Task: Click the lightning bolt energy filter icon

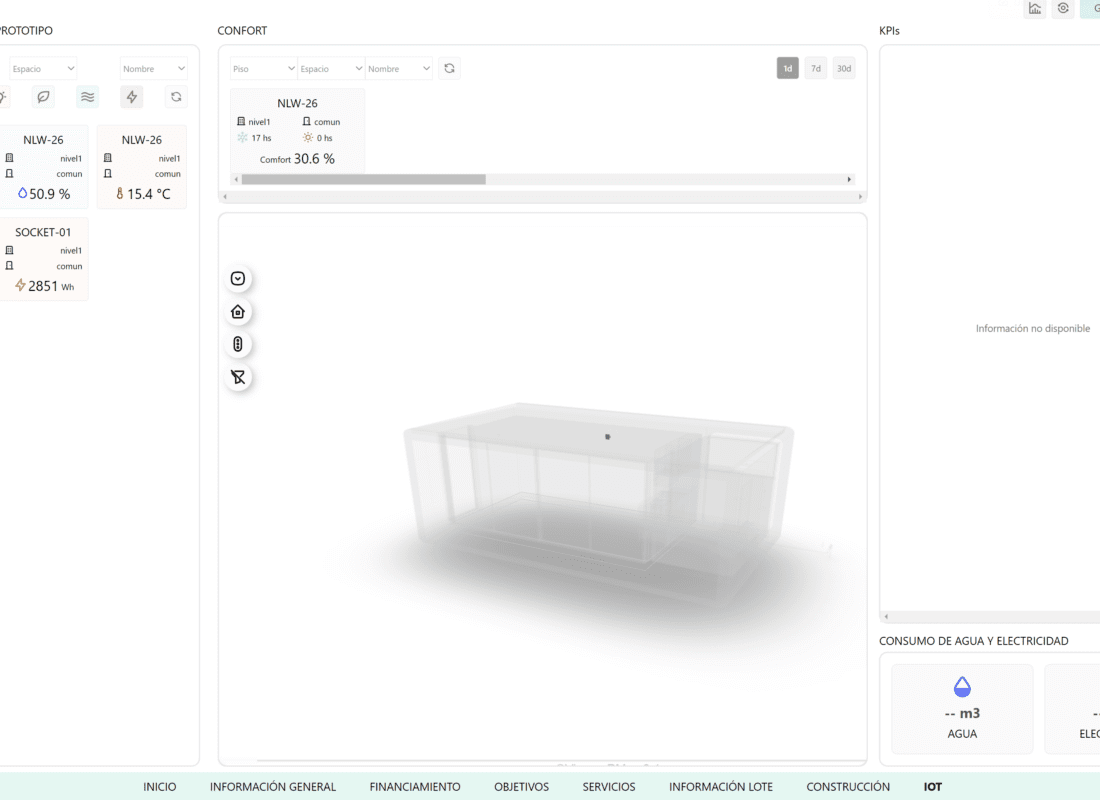Action: tap(131, 97)
